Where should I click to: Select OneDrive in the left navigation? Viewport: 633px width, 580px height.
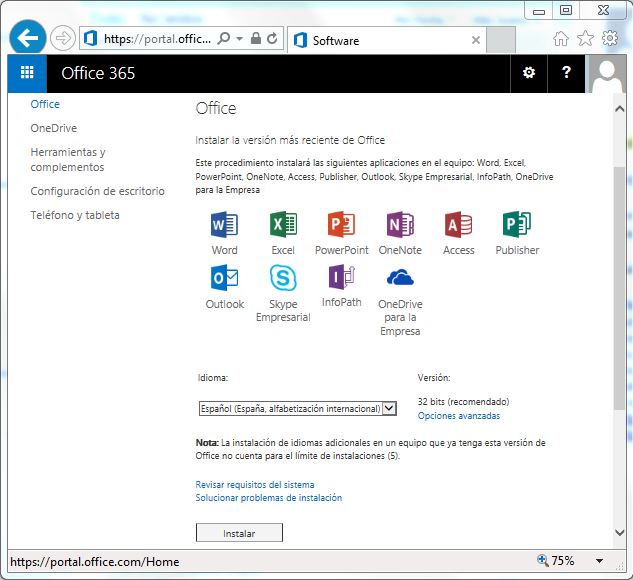pos(54,128)
